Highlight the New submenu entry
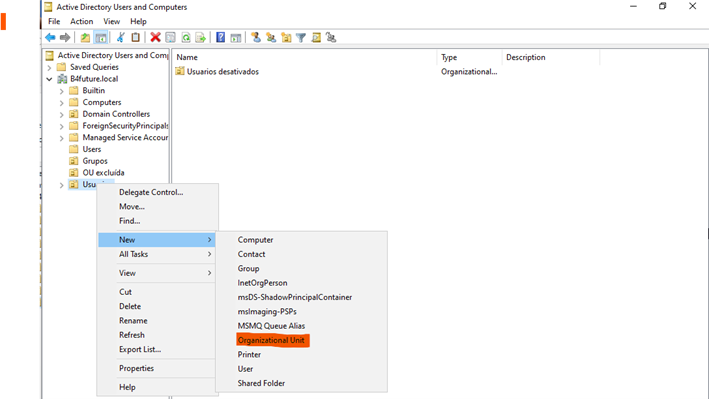This screenshot has width=709, height=399. (x=157, y=240)
